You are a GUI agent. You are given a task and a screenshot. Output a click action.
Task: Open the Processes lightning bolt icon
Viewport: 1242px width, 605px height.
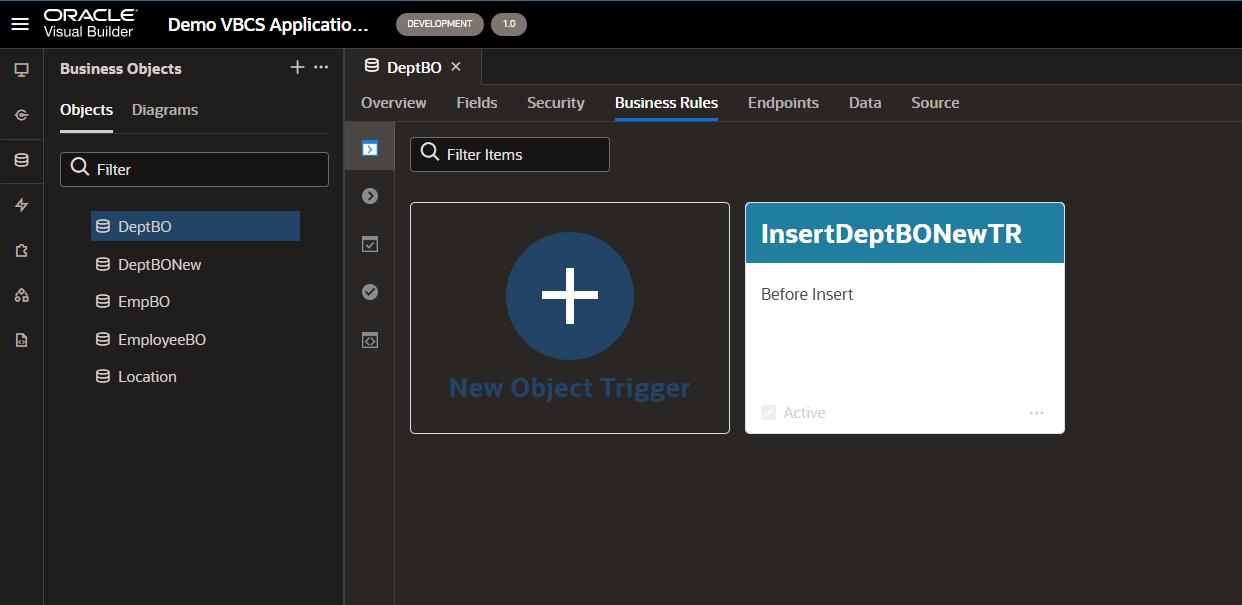pos(21,205)
